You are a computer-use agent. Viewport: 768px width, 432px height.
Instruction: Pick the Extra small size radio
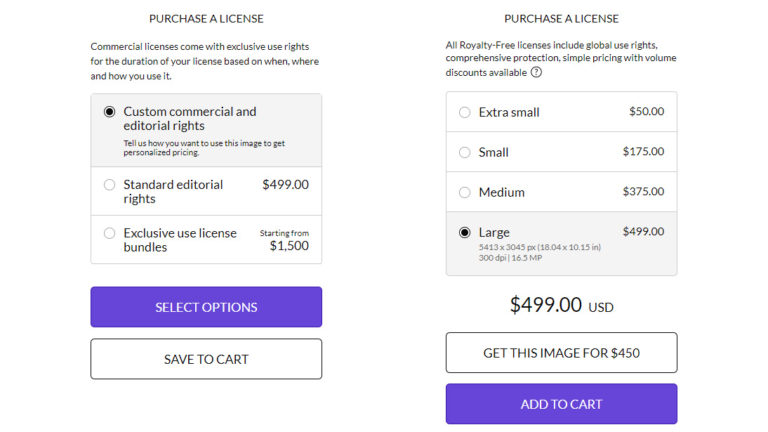coord(465,112)
